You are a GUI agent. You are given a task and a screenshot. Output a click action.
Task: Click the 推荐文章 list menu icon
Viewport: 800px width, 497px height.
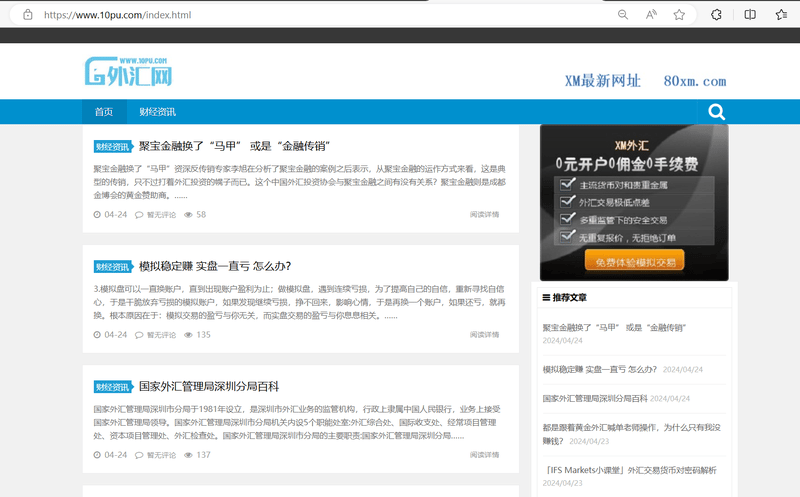[546, 297]
